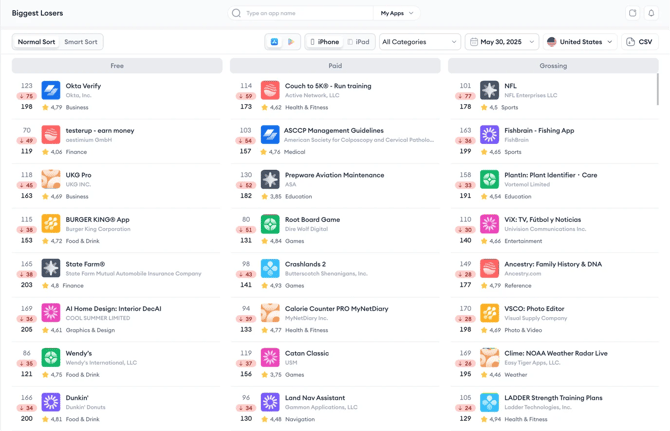The height and width of the screenshot is (431, 670).
Task: Click the Weather category label
Action: [515, 375]
